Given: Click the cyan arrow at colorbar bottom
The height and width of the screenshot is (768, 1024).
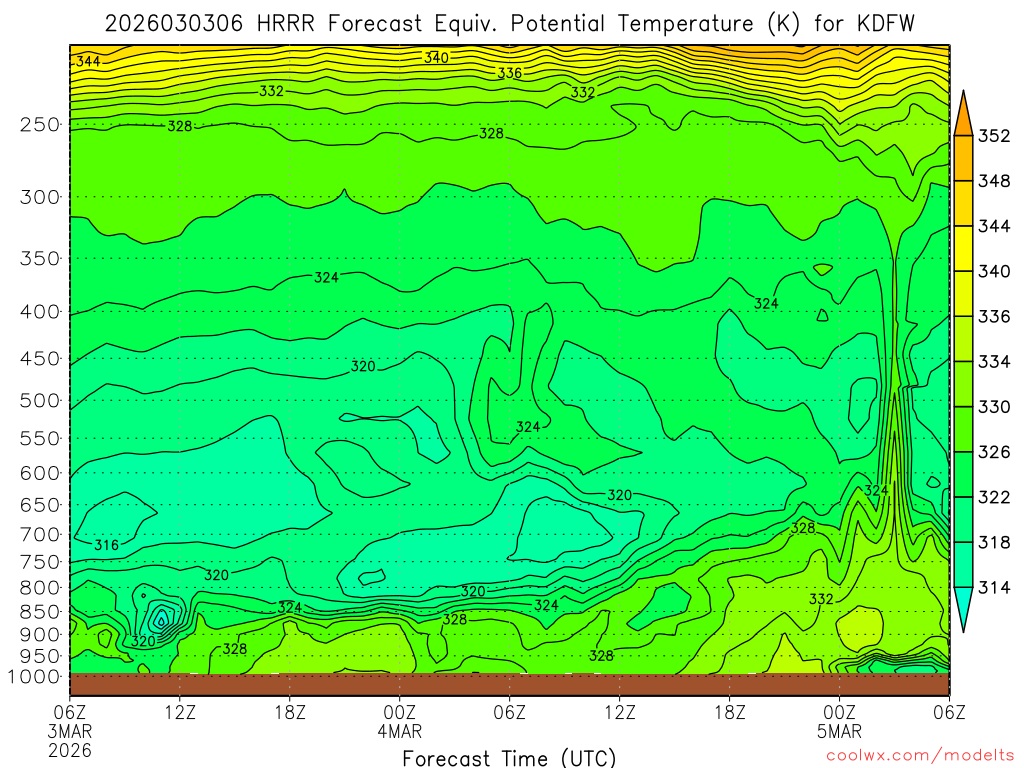Looking at the screenshot, I should click(963, 606).
